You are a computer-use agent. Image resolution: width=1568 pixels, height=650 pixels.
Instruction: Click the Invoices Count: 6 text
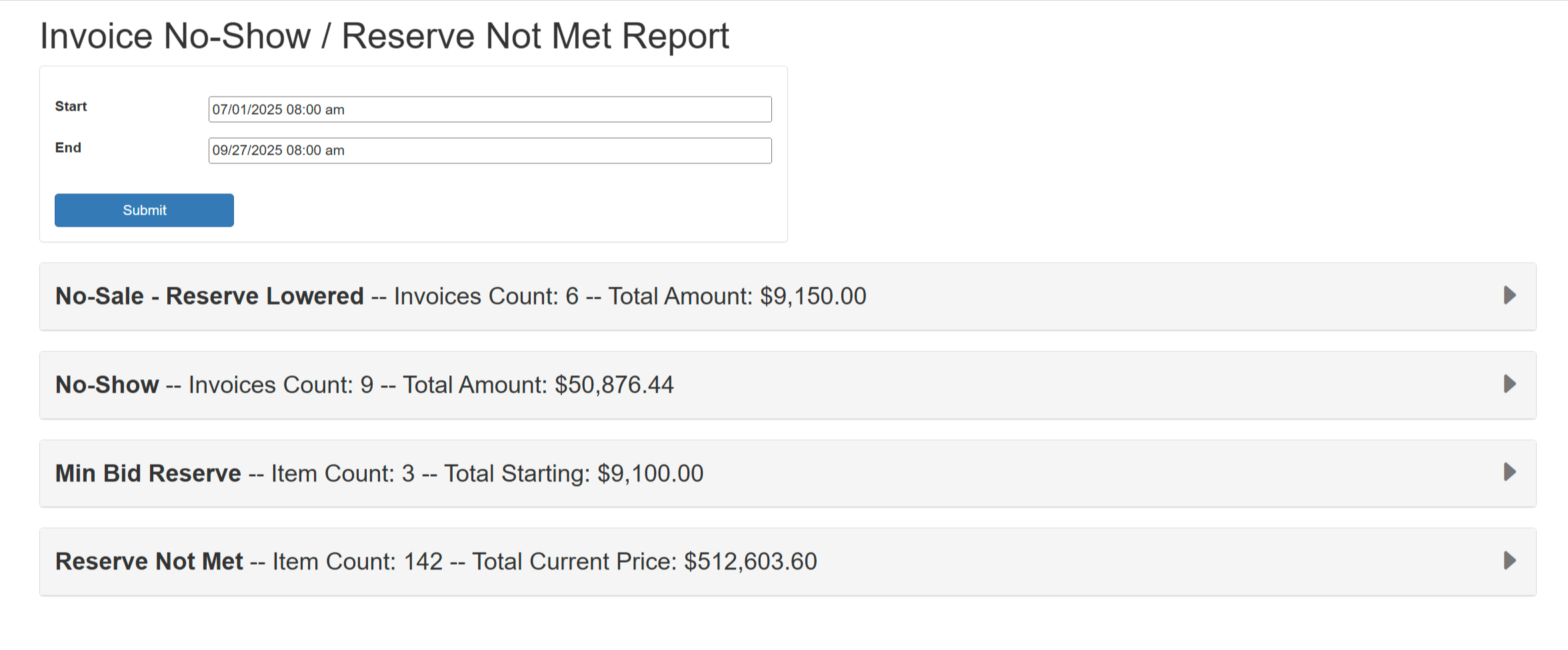[x=486, y=296]
